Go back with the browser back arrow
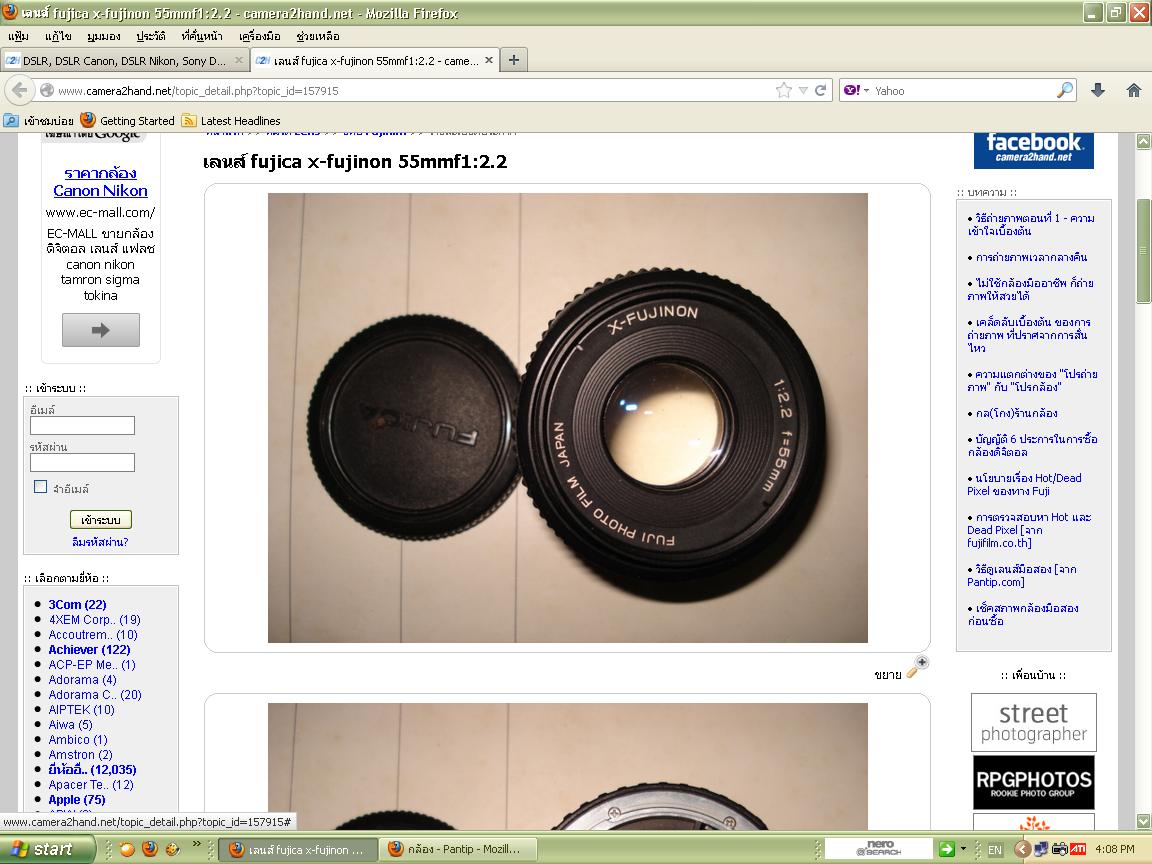This screenshot has width=1152, height=864. coord(20,90)
